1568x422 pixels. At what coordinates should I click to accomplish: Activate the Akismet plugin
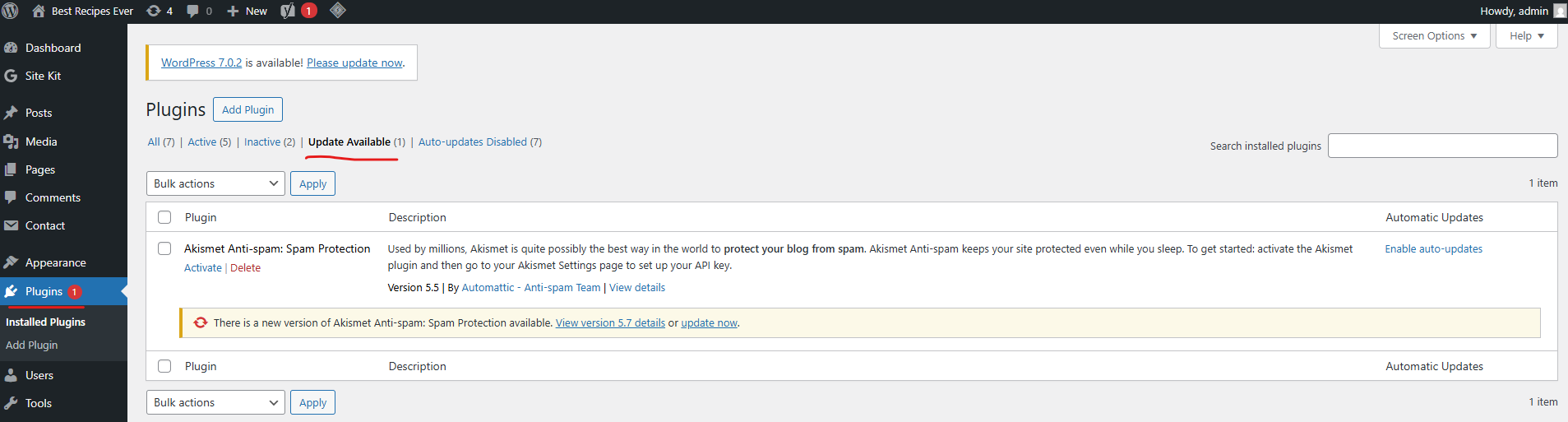203,268
